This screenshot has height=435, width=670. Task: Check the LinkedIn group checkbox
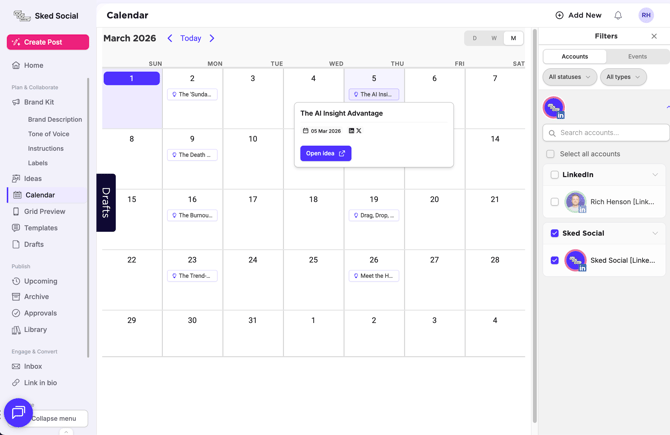click(x=555, y=175)
